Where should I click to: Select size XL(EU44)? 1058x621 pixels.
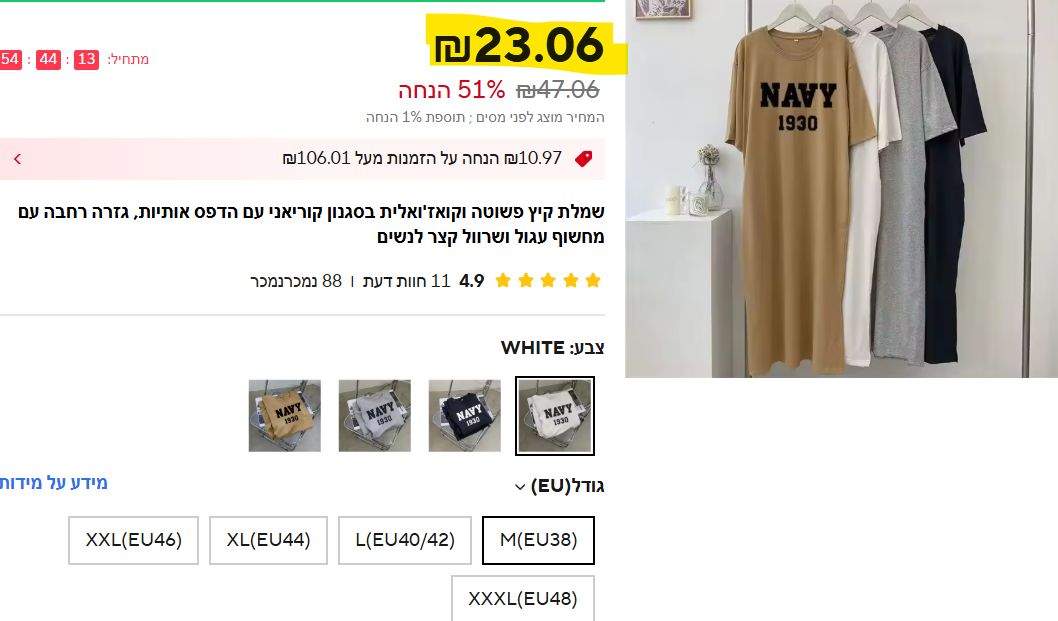click(269, 540)
